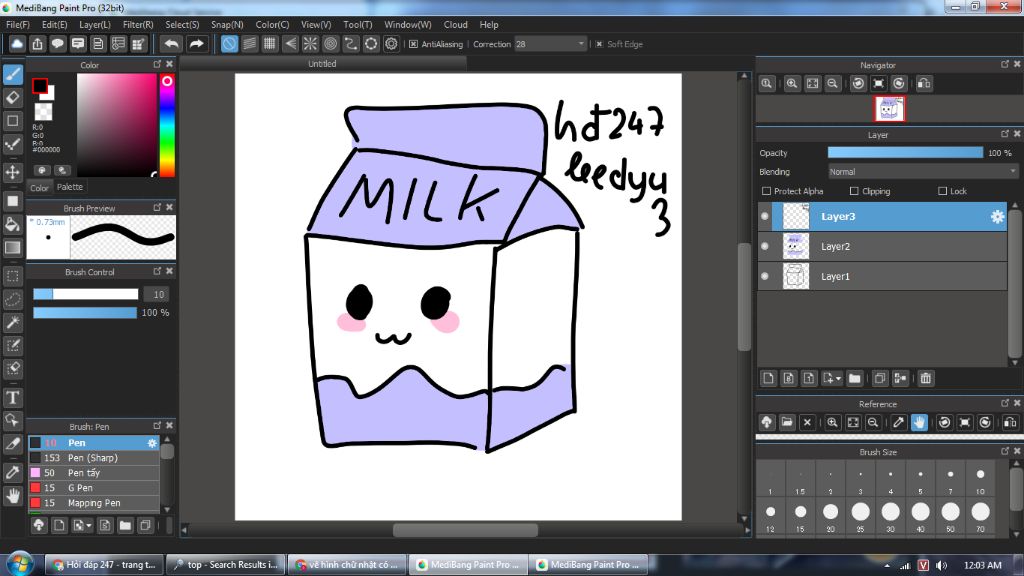Select the Magic Wand tool
The image size is (1024, 576).
13,322
